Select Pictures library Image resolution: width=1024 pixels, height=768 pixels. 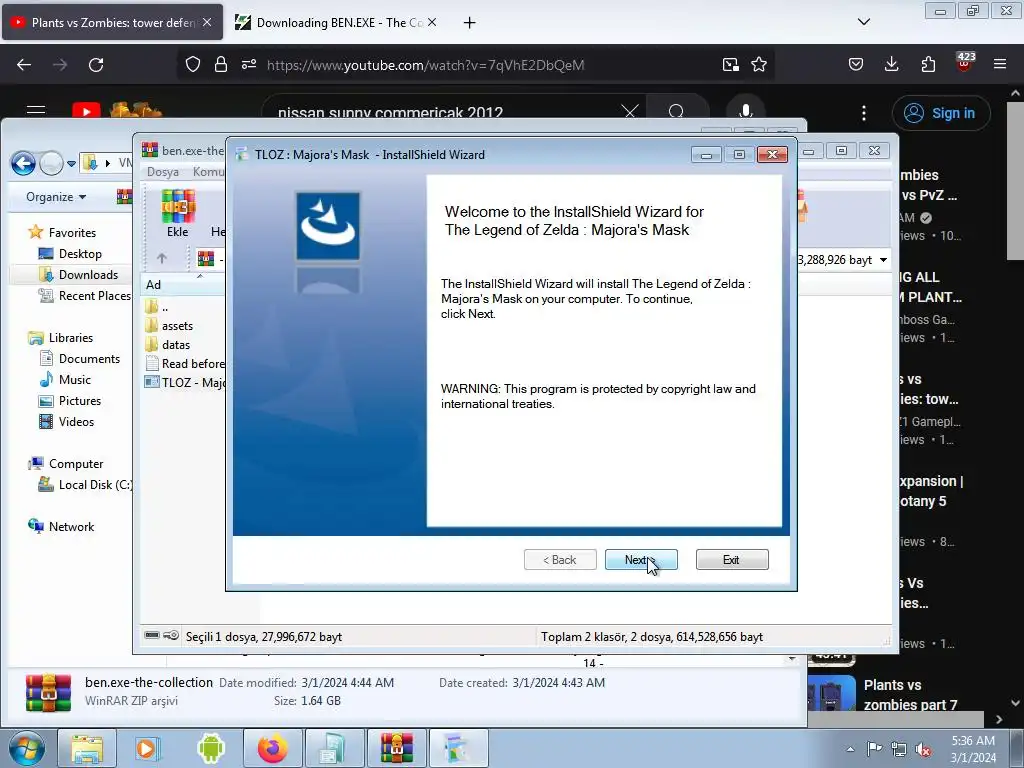(x=70, y=400)
